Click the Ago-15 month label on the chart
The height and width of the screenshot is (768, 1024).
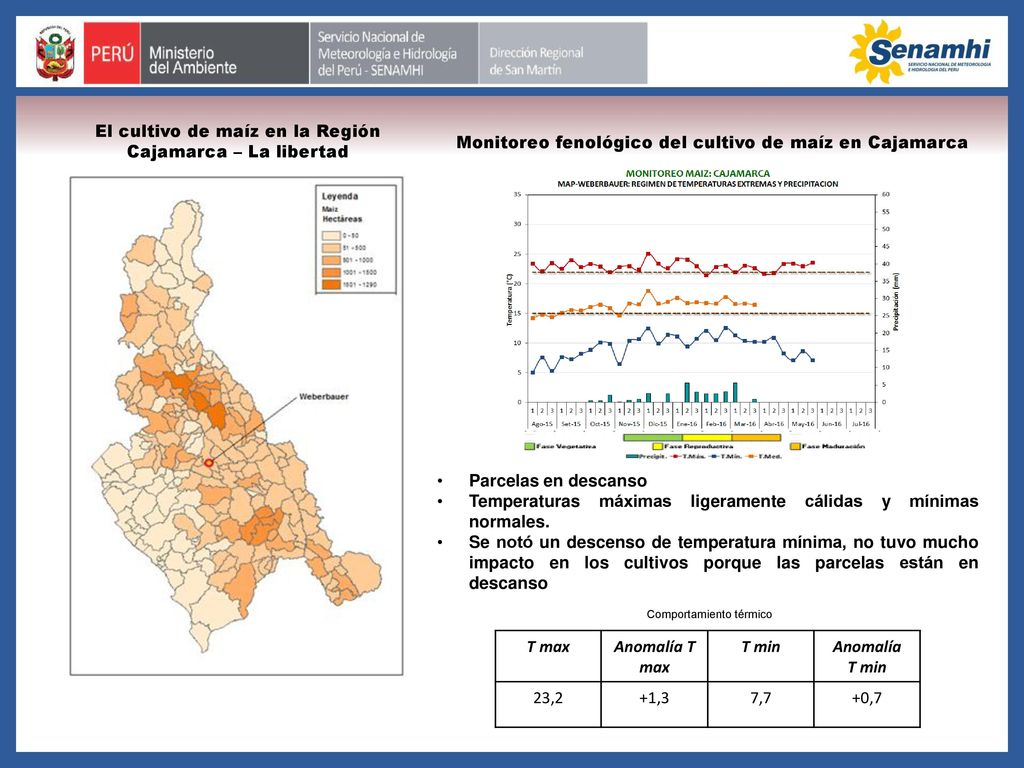(542, 424)
